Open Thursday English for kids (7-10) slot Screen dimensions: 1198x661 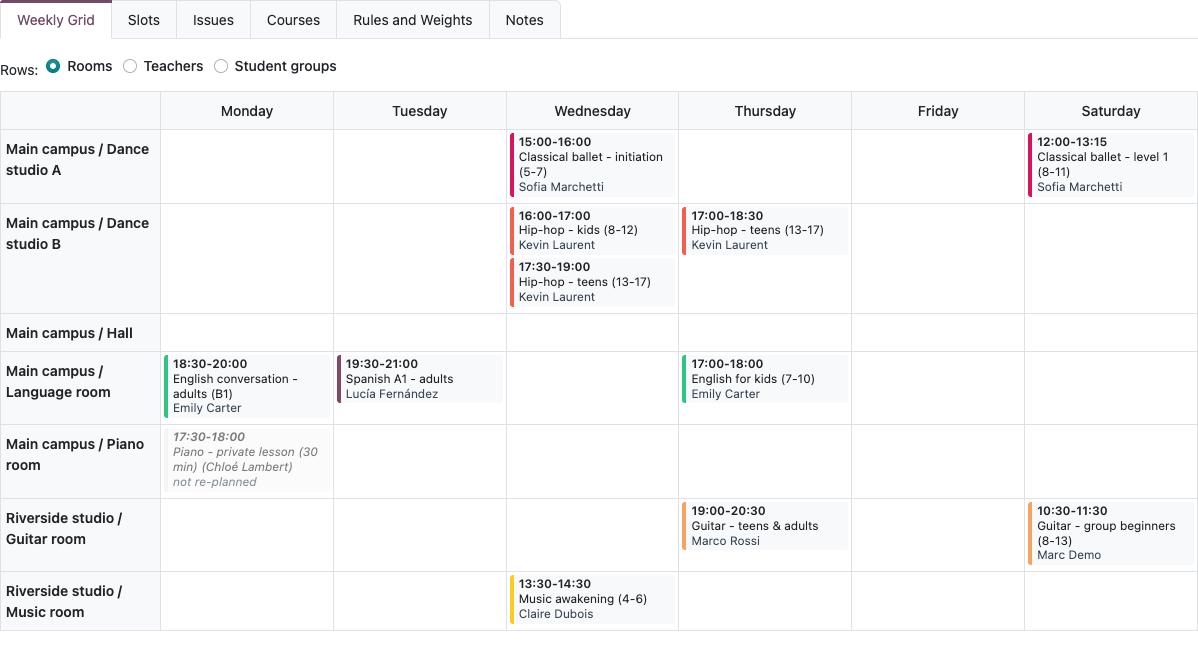tap(765, 379)
